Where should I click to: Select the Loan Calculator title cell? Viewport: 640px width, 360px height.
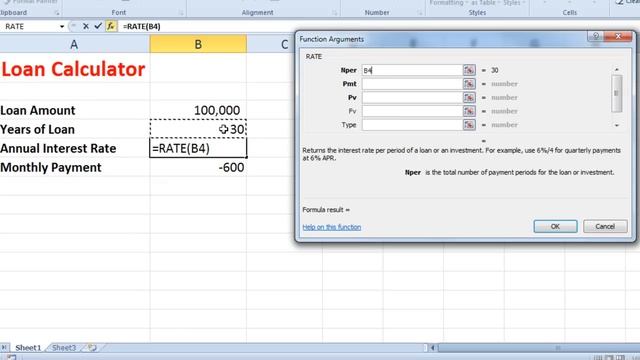tap(74, 69)
